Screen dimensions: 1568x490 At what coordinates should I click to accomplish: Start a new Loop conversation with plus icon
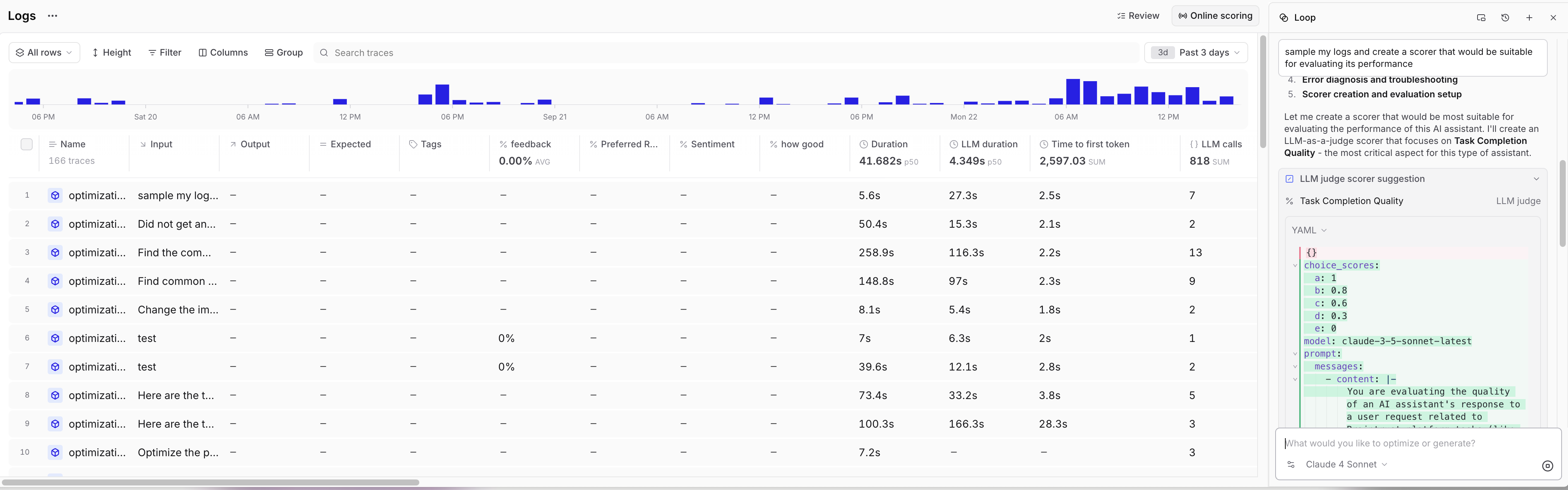coord(1529,18)
